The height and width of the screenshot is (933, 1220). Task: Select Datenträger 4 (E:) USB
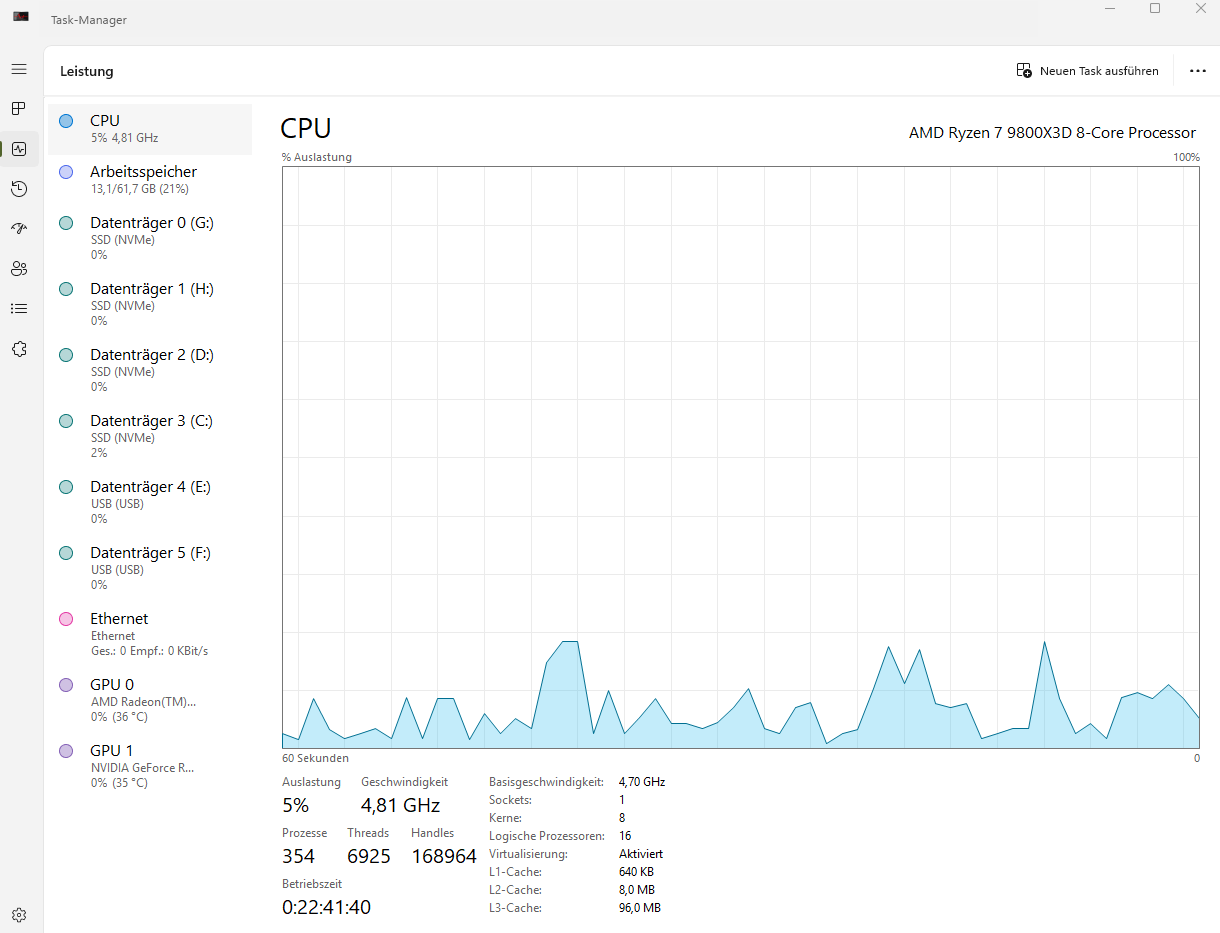150,502
